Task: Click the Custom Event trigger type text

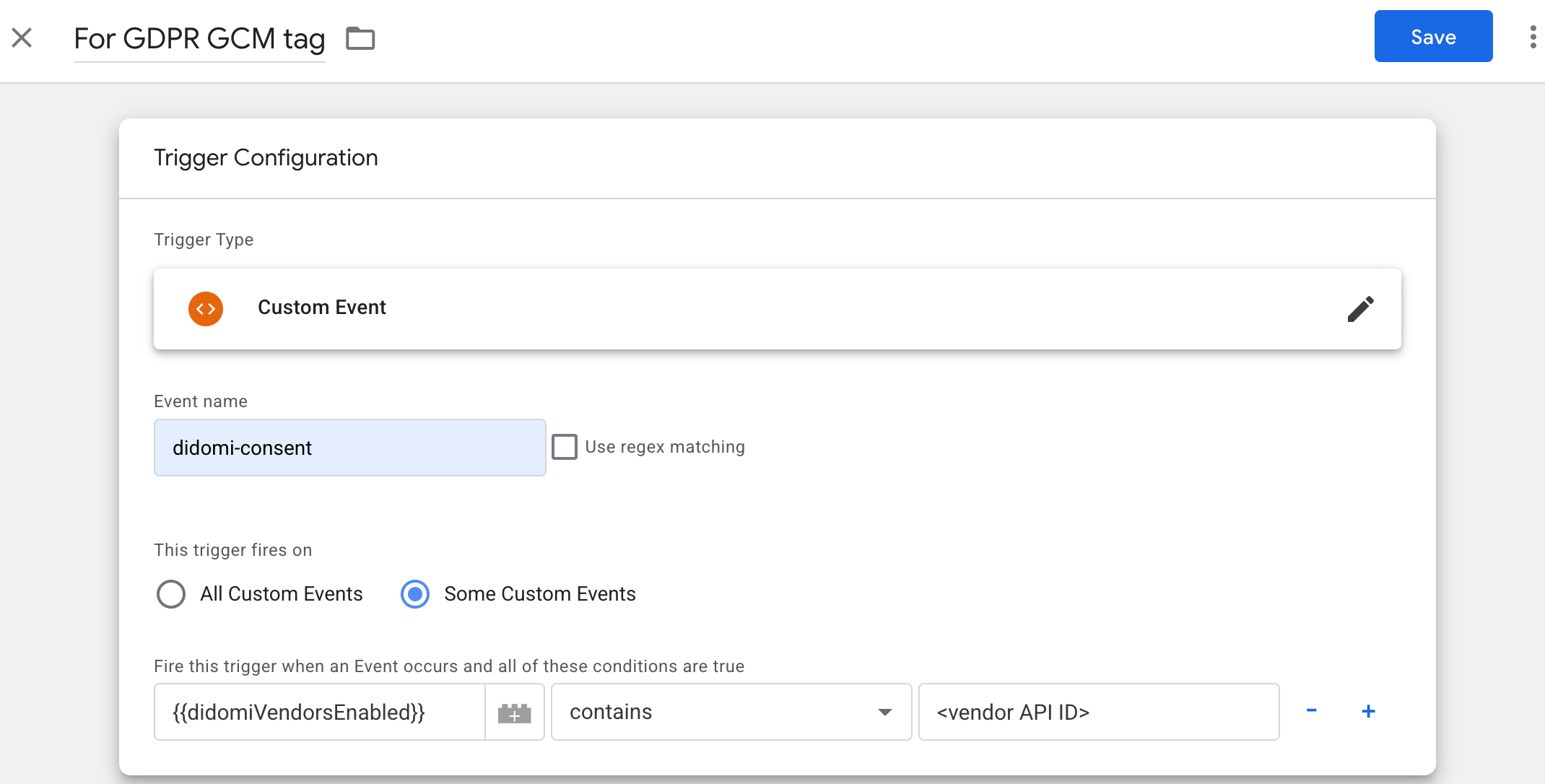Action: (x=322, y=308)
